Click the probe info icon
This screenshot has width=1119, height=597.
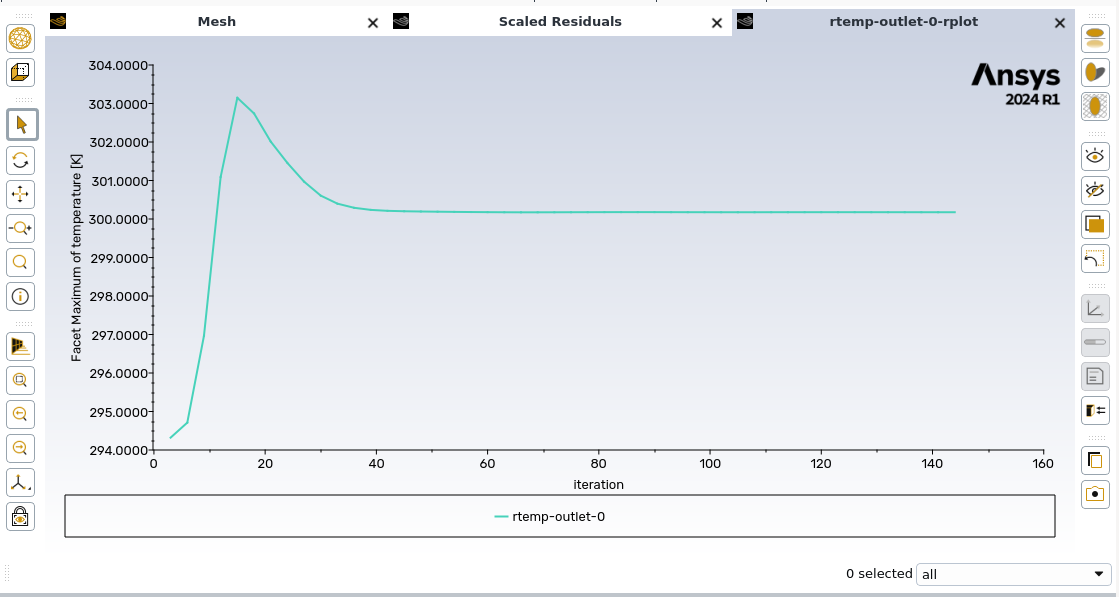pyautogui.click(x=20, y=297)
